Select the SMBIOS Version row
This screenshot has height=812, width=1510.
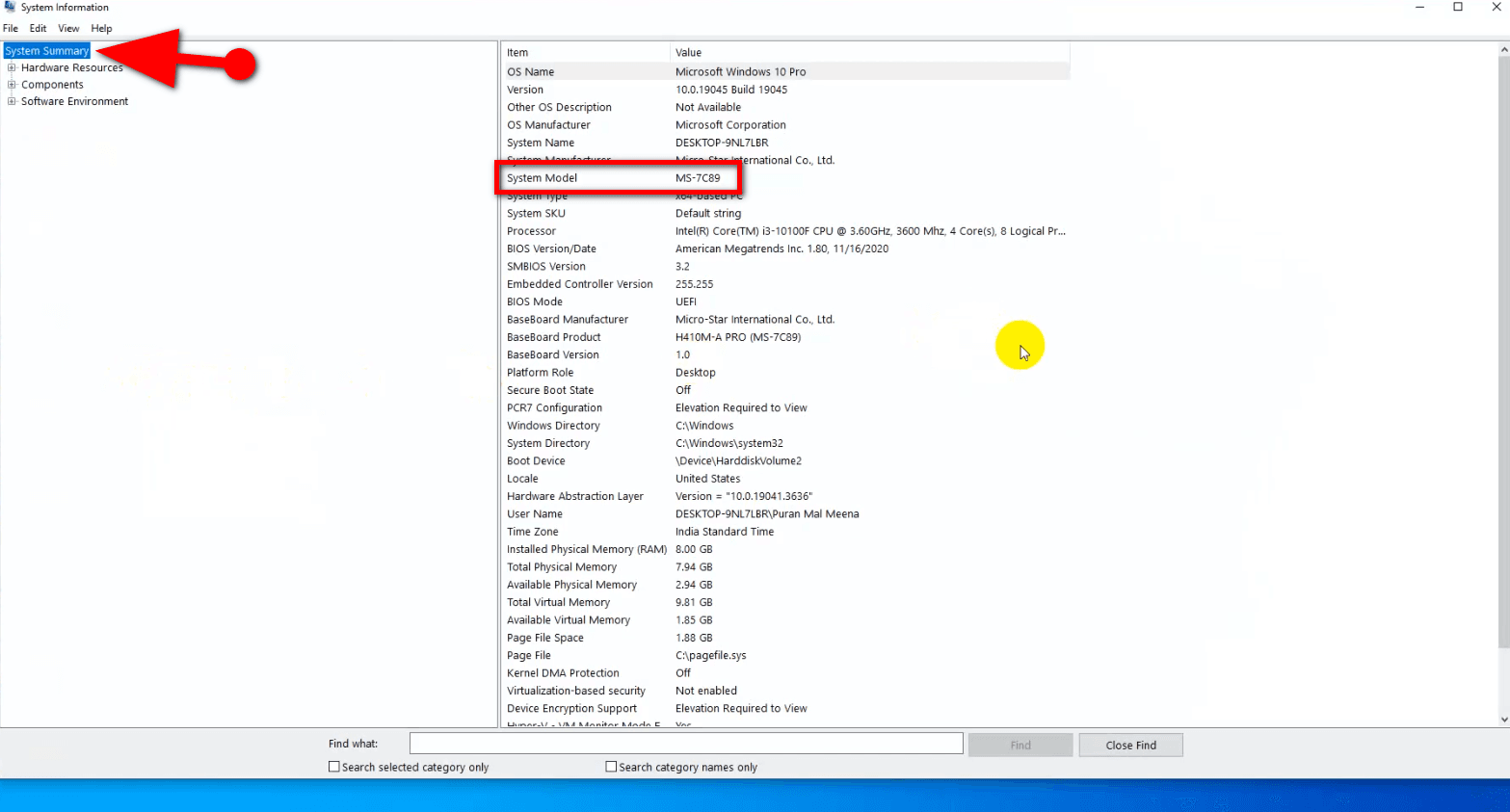point(785,266)
